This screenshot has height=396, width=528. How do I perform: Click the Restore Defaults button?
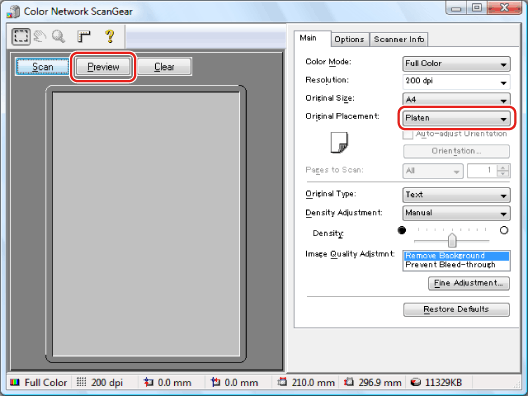456,309
